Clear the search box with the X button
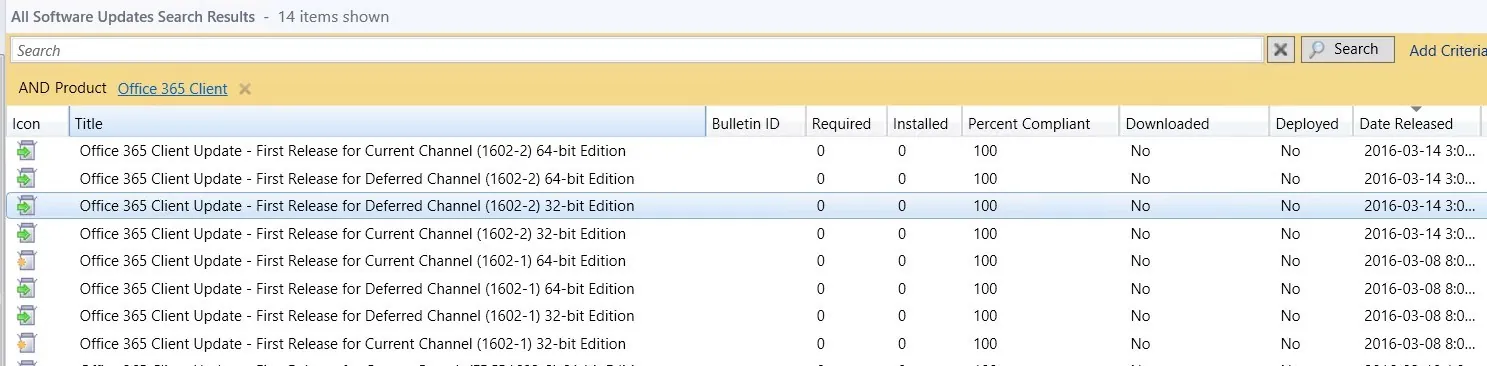1487x366 pixels. [1280, 50]
